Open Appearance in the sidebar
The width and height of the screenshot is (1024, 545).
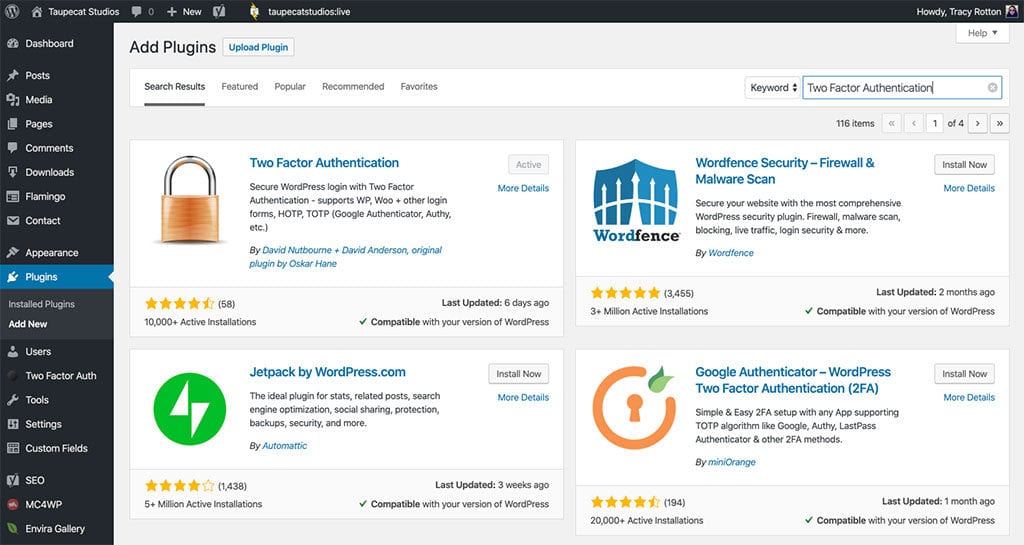tap(57, 253)
